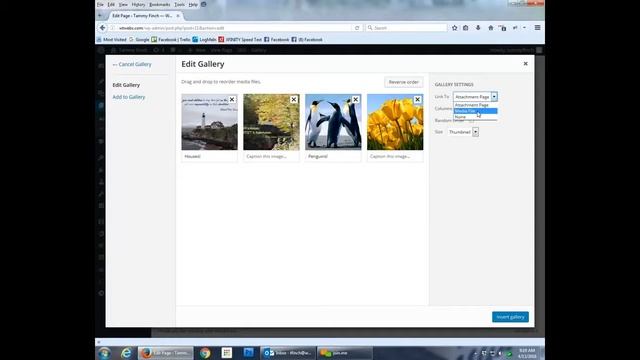Click the taskbar clock showing the date
Viewport: 640px width, 360px height.
click(x=527, y=353)
